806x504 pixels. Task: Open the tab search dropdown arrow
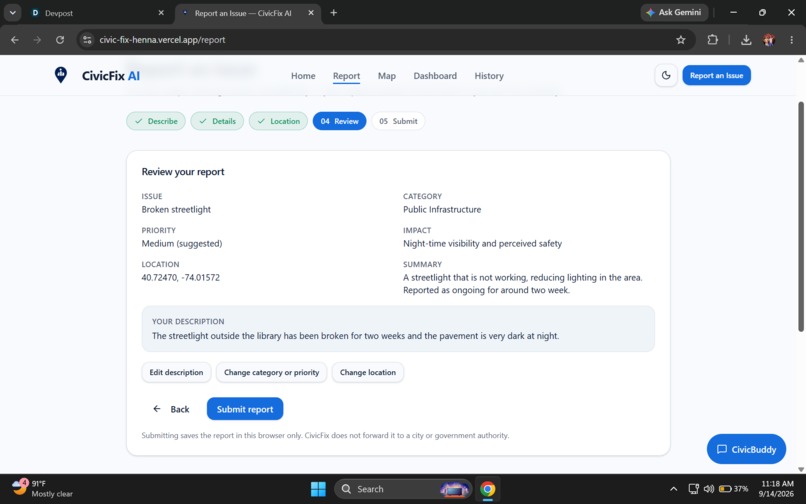click(x=12, y=12)
